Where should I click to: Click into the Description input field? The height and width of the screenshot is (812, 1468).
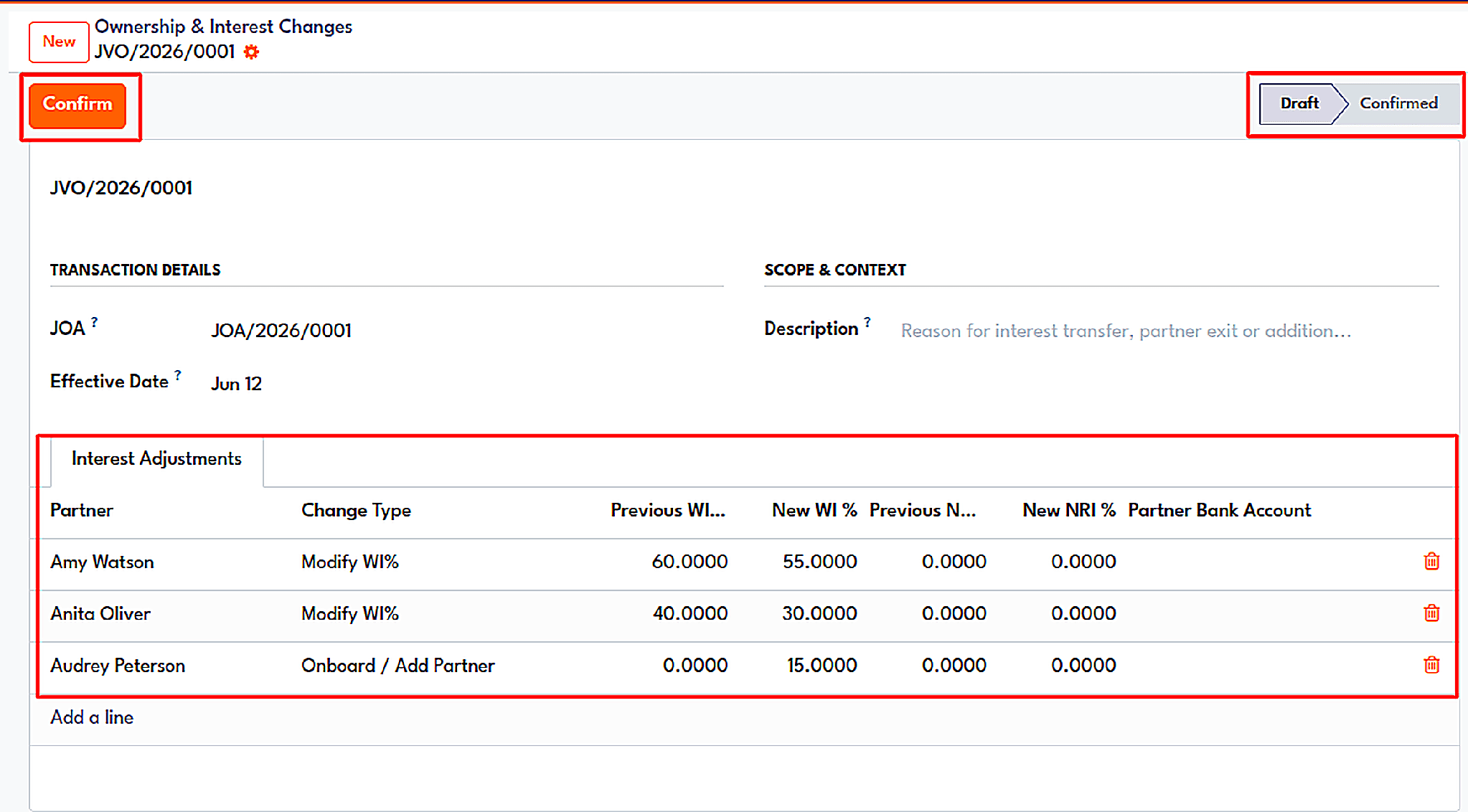(1170, 331)
